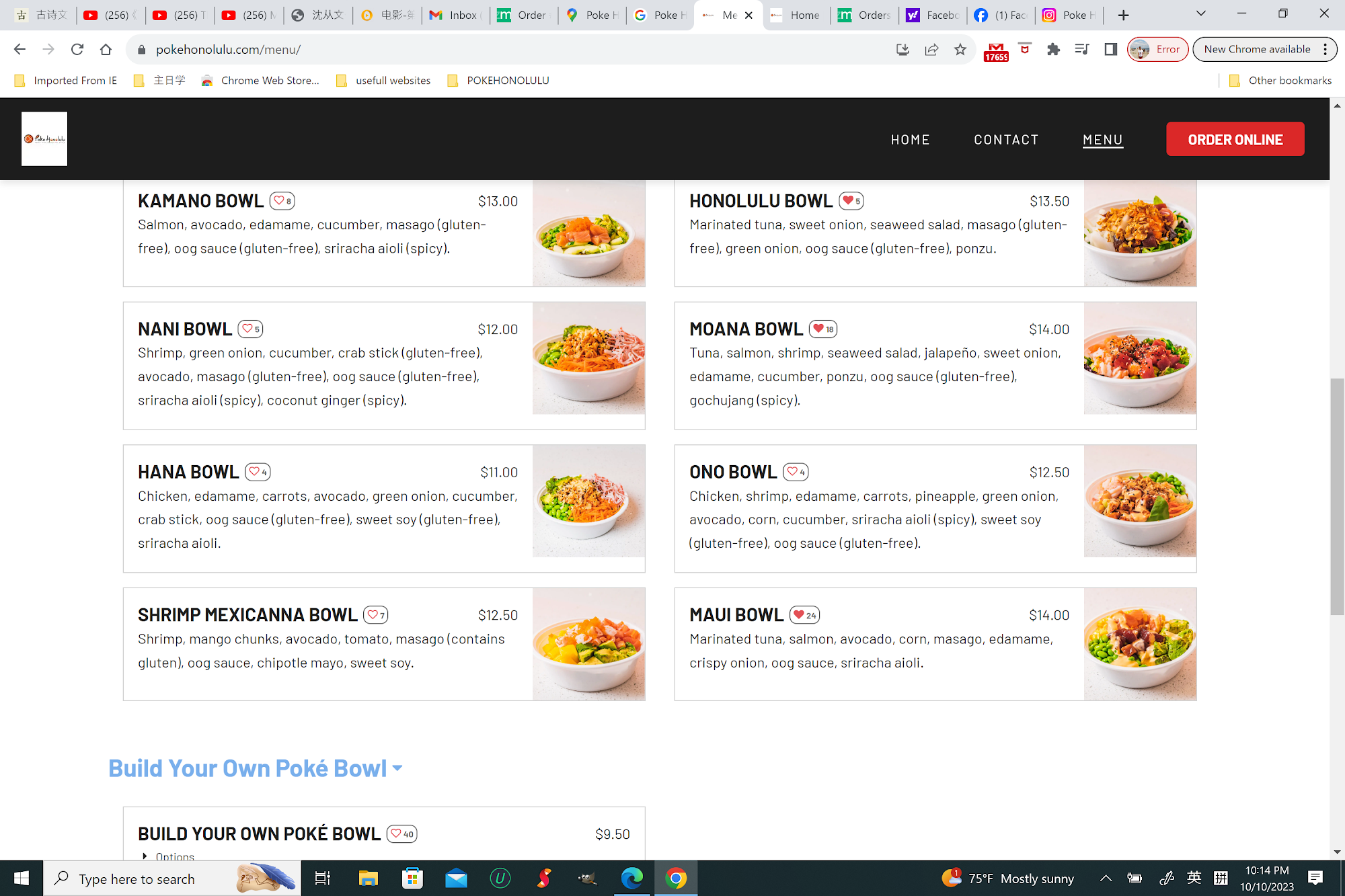Click the share page icon
The width and height of the screenshot is (1345, 896).
coord(931,49)
